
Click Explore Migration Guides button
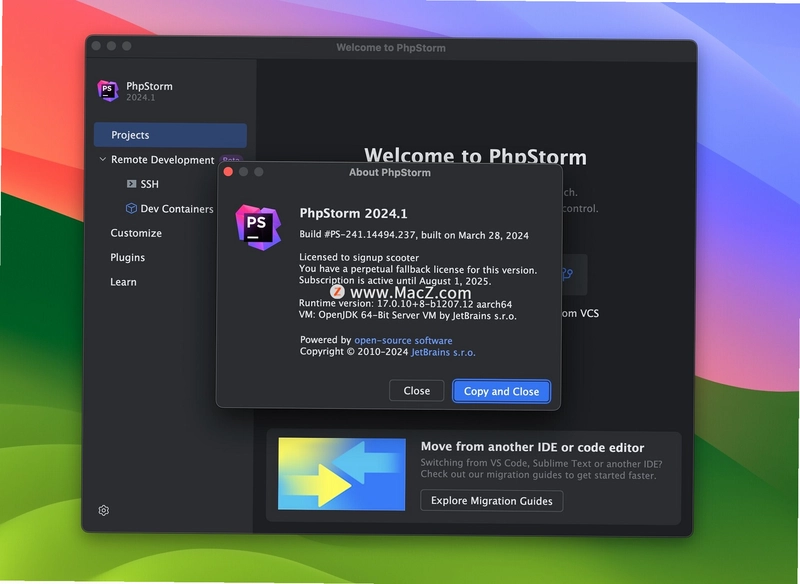[491, 501]
